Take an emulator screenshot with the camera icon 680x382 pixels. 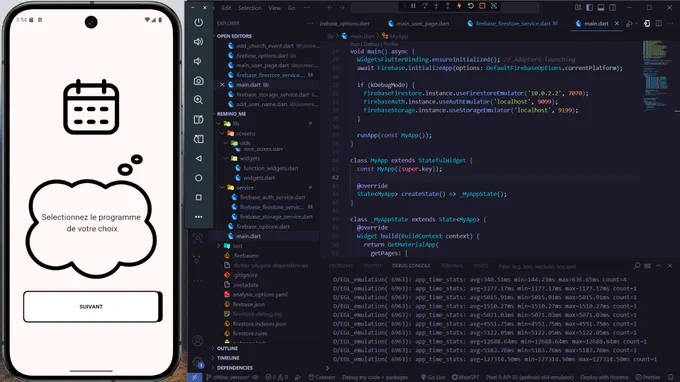click(199, 81)
